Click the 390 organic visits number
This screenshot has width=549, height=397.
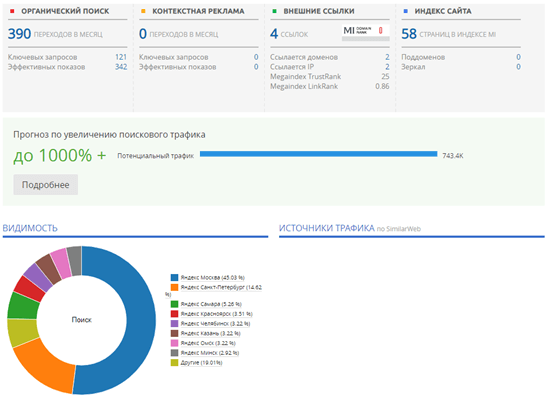tap(20, 34)
